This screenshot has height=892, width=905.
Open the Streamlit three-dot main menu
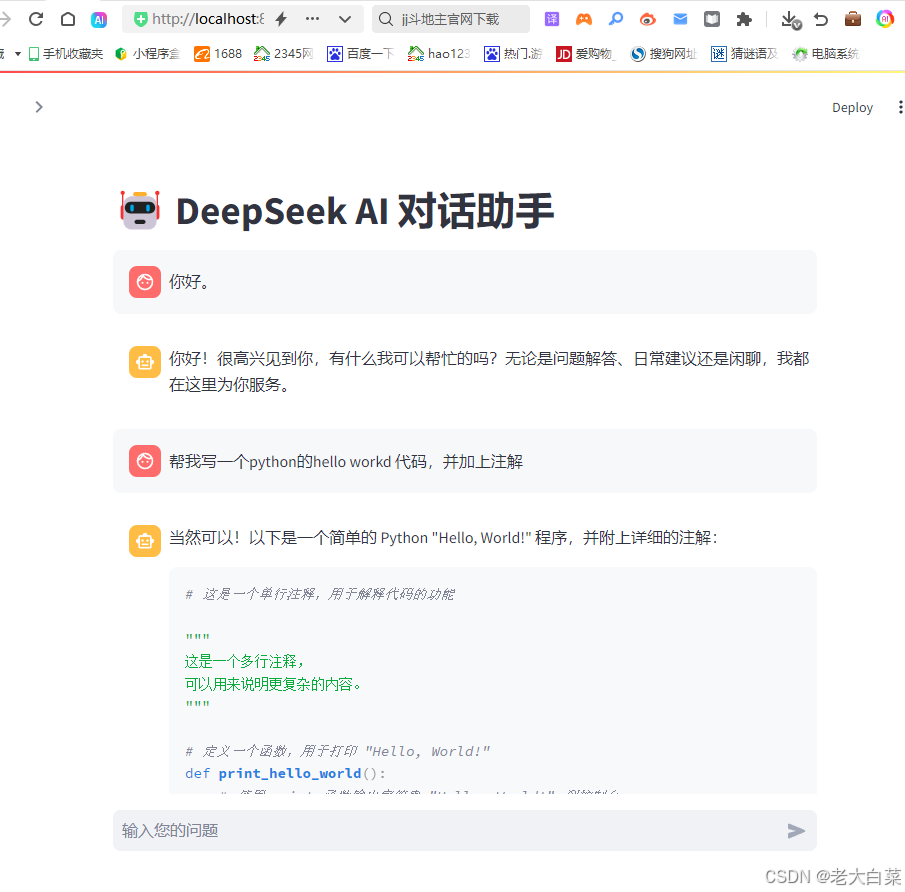(x=900, y=107)
